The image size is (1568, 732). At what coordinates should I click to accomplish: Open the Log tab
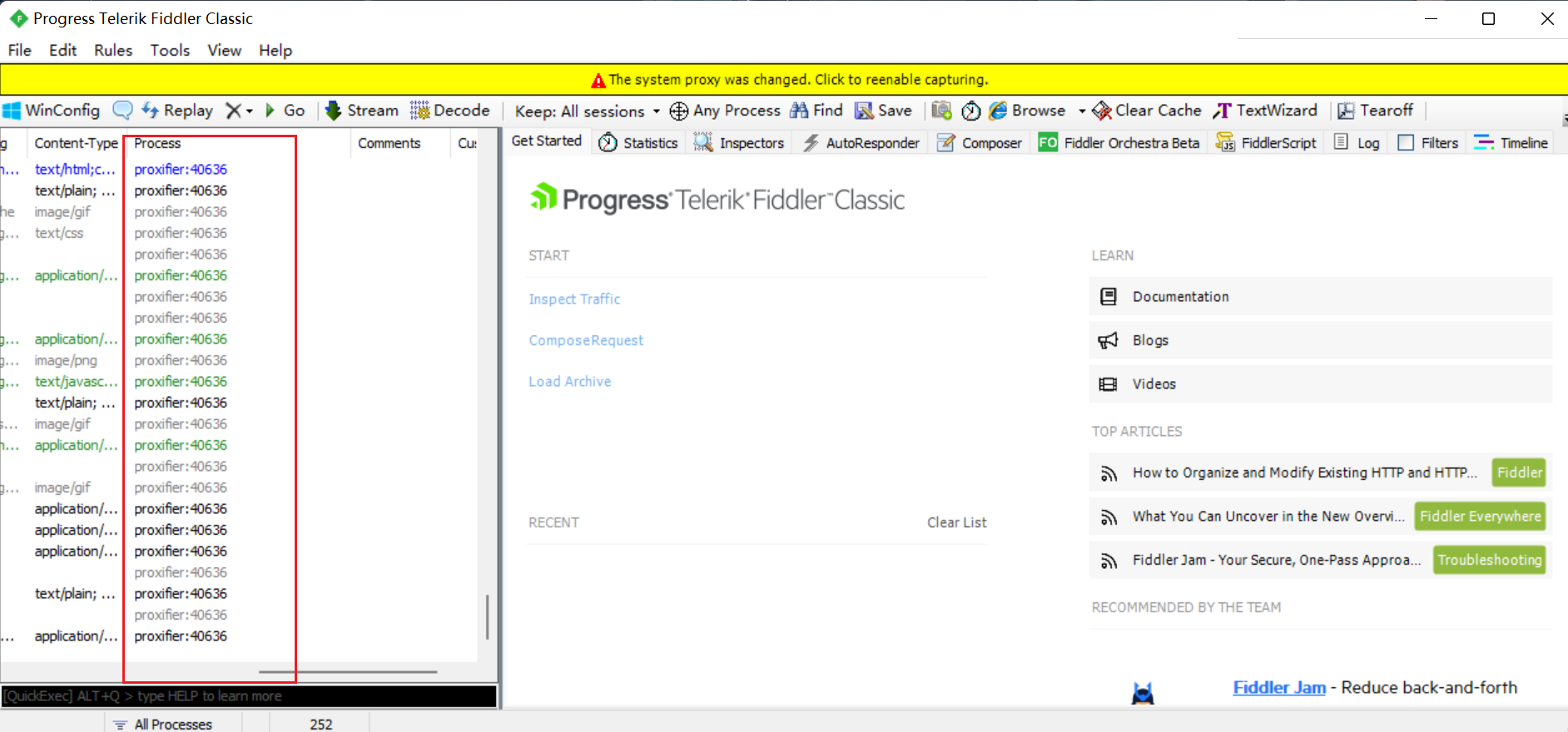pyautogui.click(x=1357, y=143)
